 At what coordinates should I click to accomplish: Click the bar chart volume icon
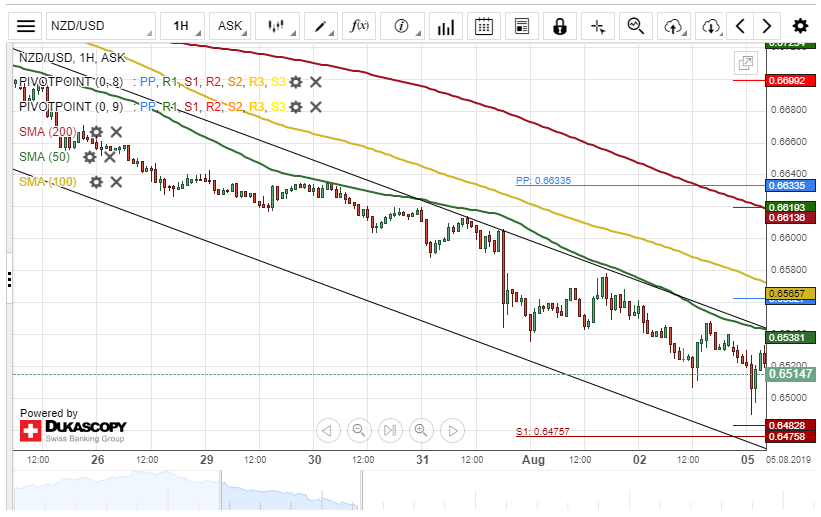[x=446, y=26]
